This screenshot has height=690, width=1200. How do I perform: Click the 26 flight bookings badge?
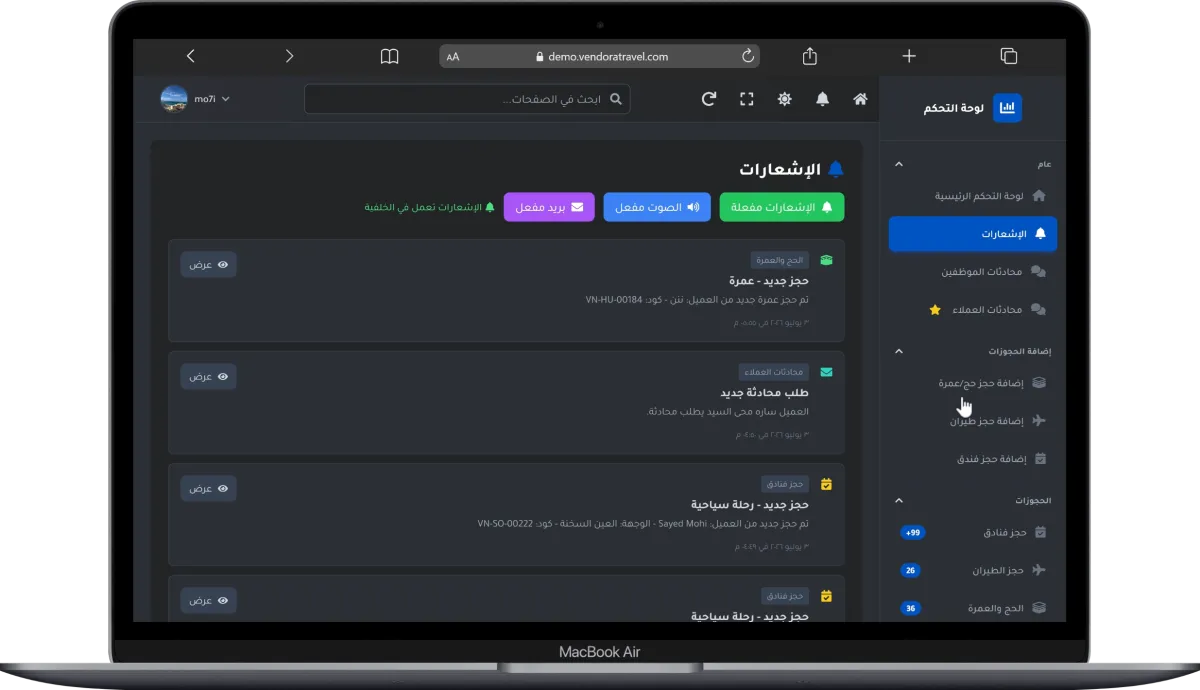click(x=910, y=571)
